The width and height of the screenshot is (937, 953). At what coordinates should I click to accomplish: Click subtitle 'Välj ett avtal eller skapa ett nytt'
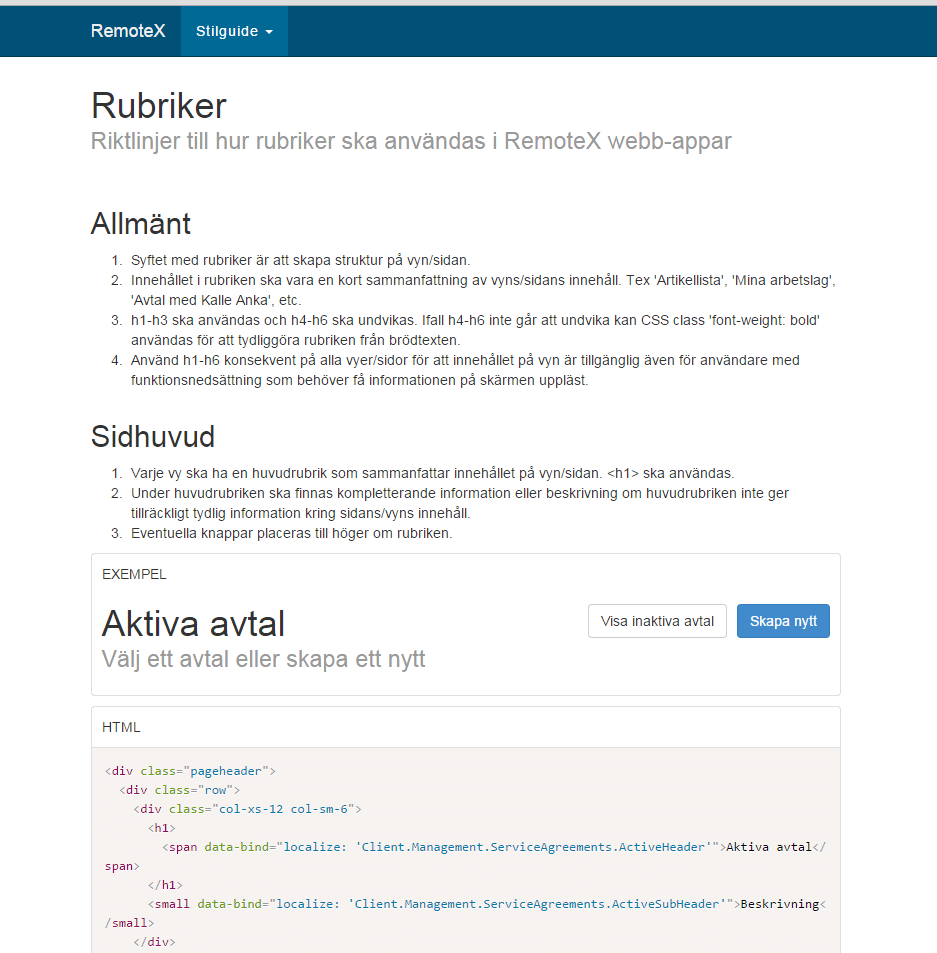click(263, 659)
